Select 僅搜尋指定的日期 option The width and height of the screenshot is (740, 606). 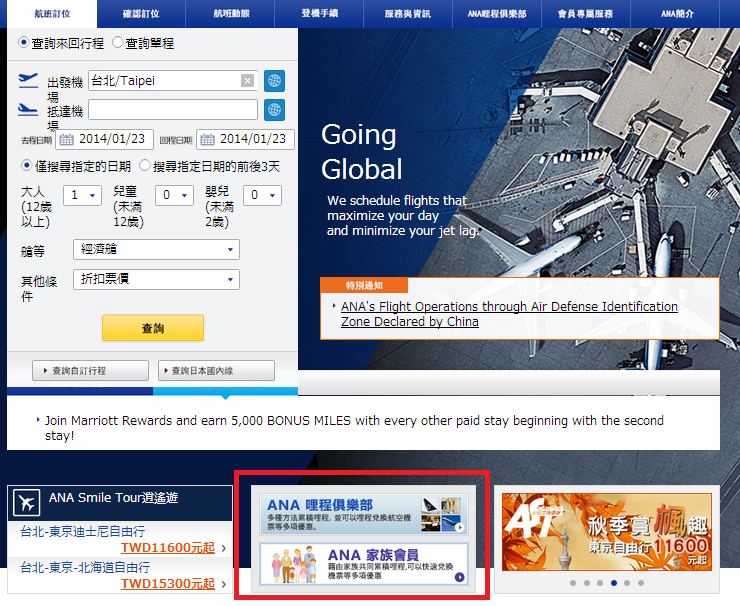coord(26,166)
